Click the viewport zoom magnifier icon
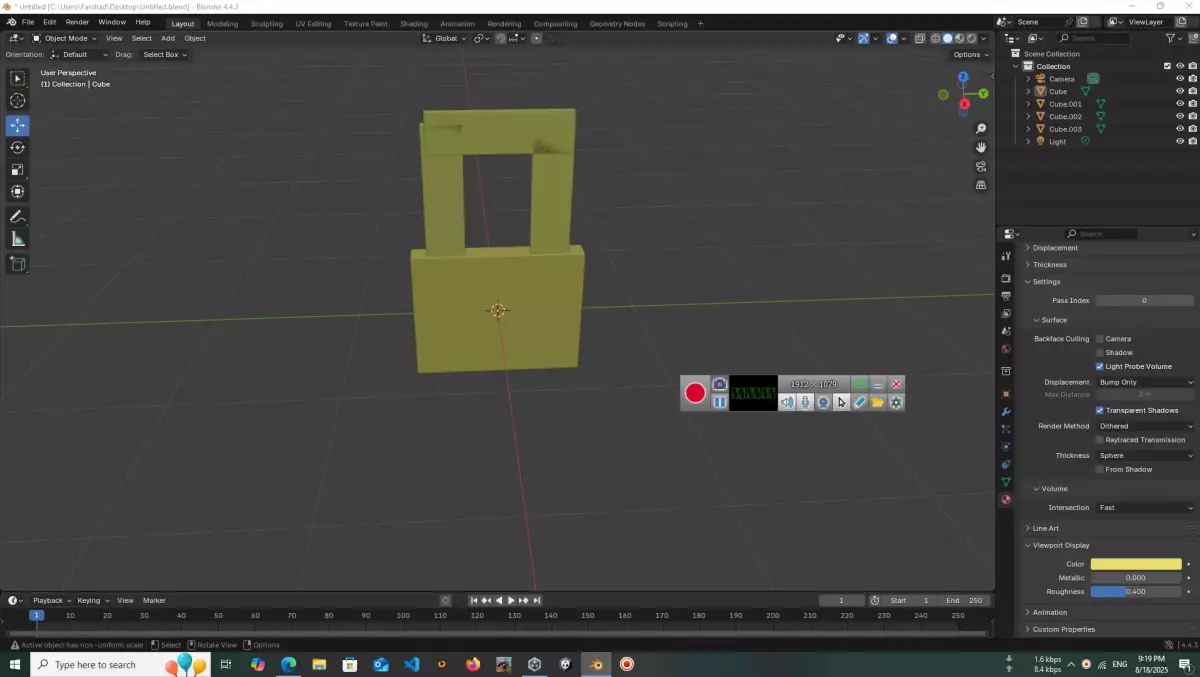Screen dimensions: 1200x677 click(x=981, y=129)
